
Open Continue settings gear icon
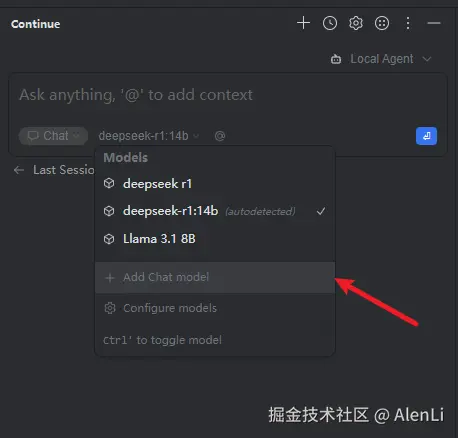tap(356, 23)
